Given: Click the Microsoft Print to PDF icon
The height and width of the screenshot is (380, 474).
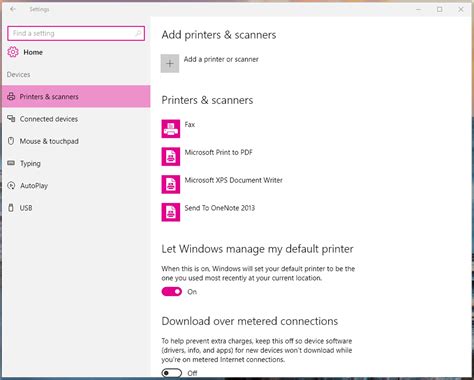Looking at the screenshot, I should click(x=171, y=156).
